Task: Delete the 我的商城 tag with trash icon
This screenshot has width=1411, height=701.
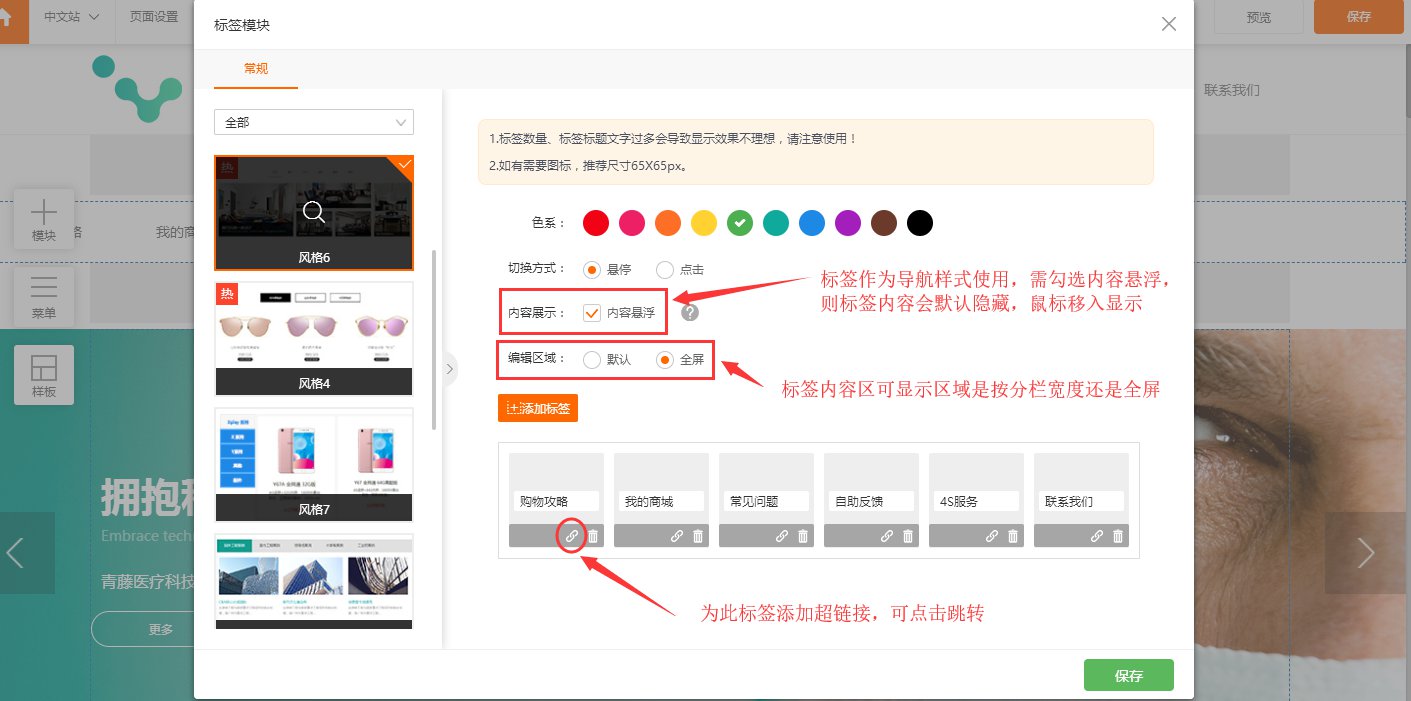Action: click(698, 536)
